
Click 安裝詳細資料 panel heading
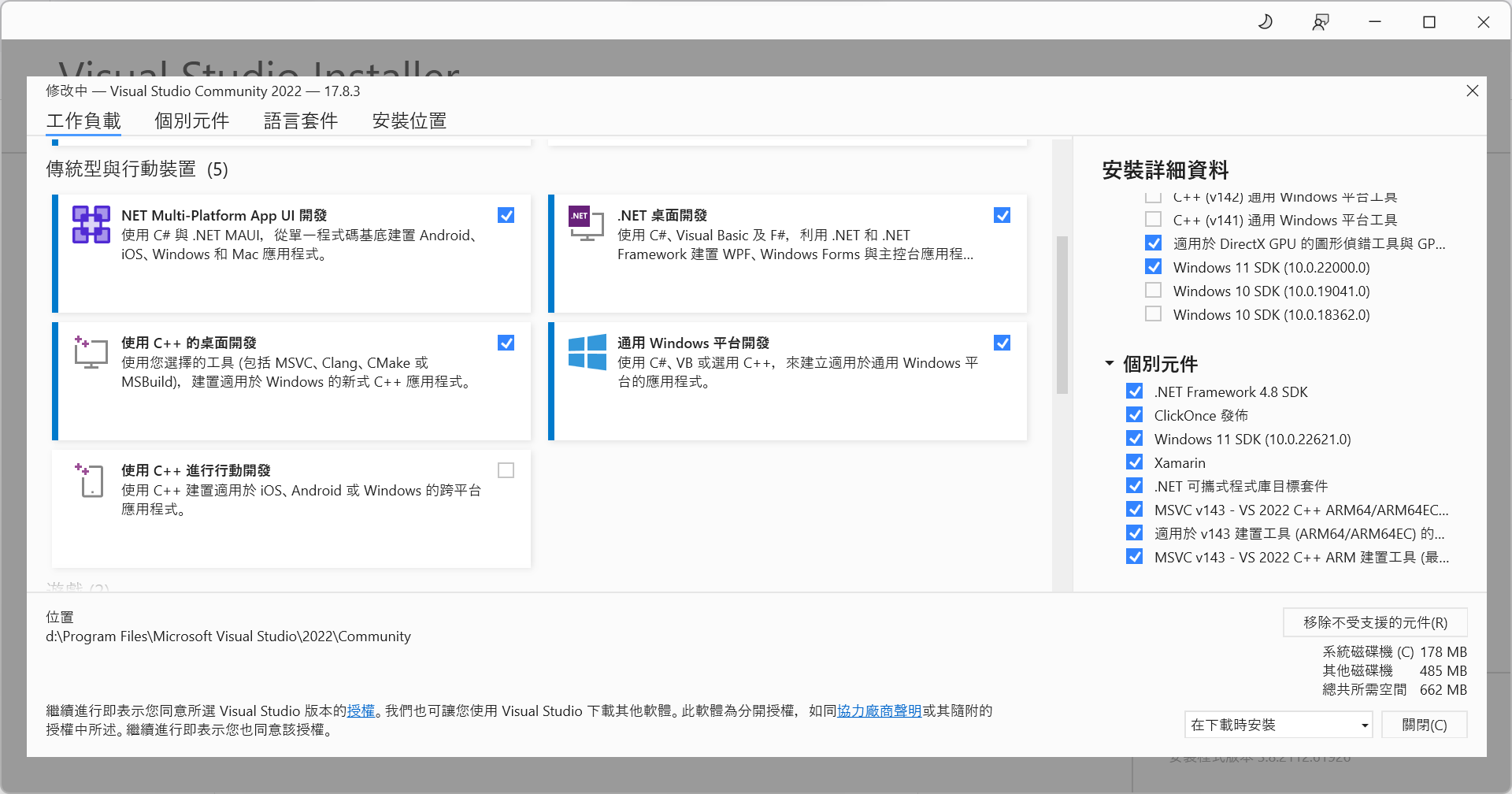1165,170
